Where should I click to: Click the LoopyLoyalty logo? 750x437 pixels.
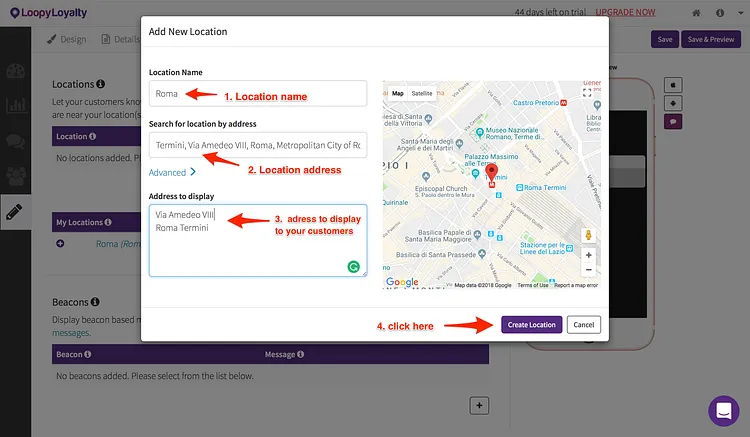click(x=48, y=13)
